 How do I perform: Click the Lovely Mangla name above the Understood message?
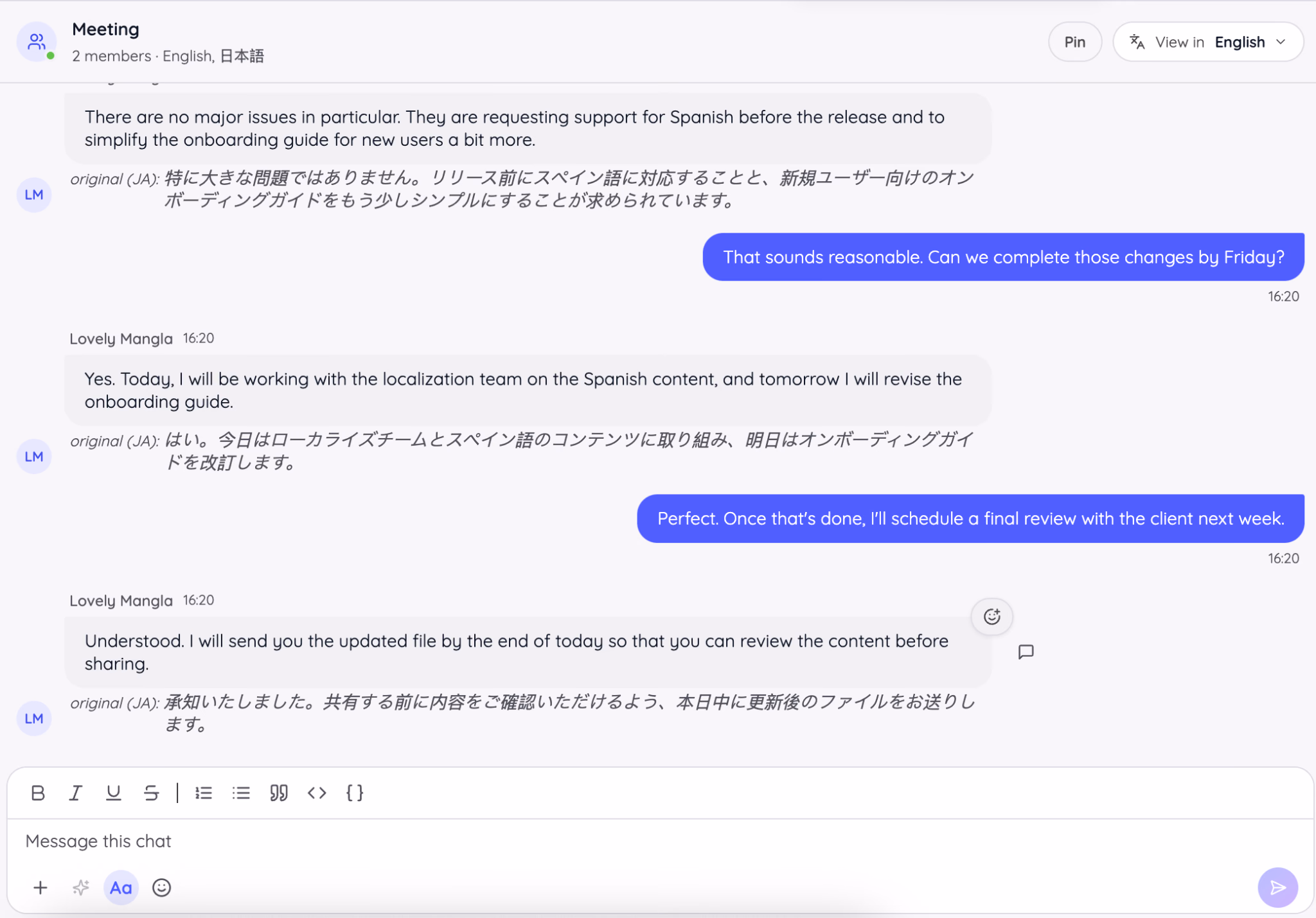(121, 601)
